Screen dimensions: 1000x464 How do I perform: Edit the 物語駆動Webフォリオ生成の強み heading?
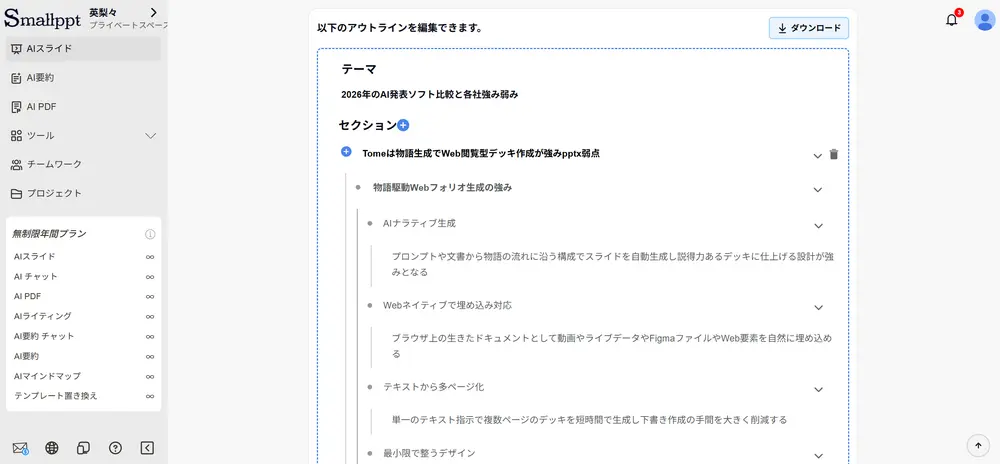click(x=443, y=187)
